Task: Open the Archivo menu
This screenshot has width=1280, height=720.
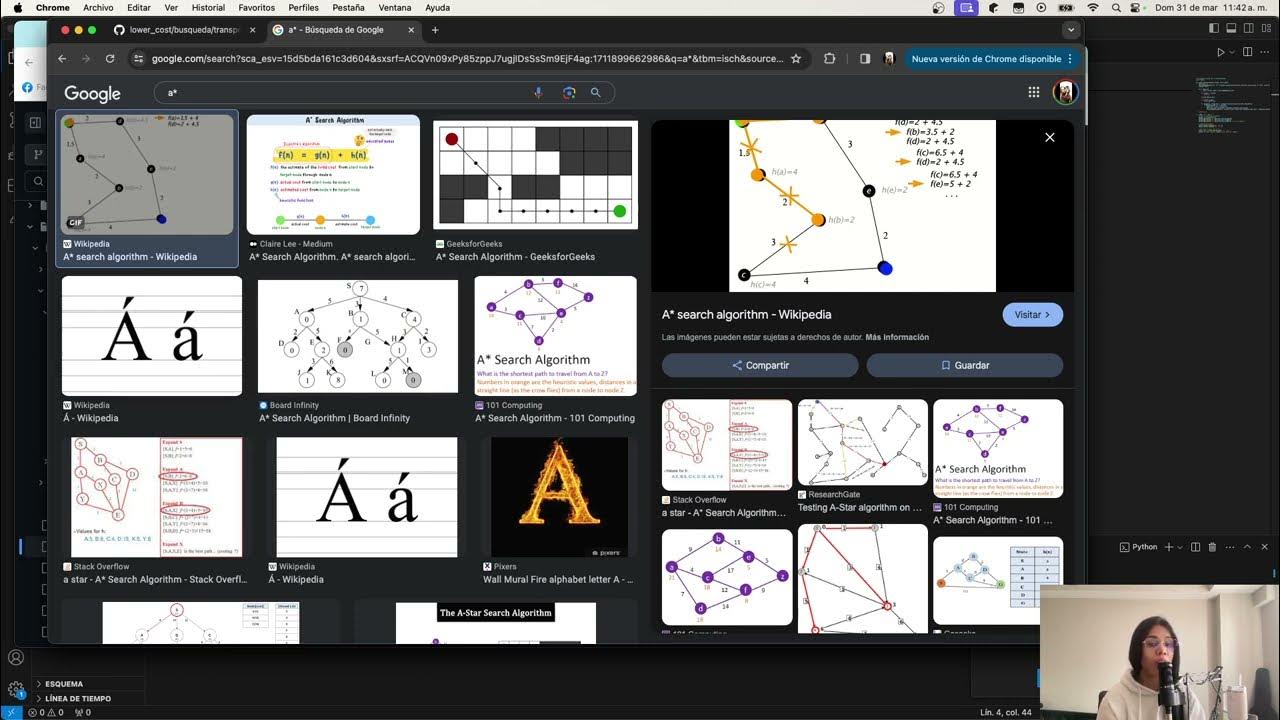Action: pos(98,7)
